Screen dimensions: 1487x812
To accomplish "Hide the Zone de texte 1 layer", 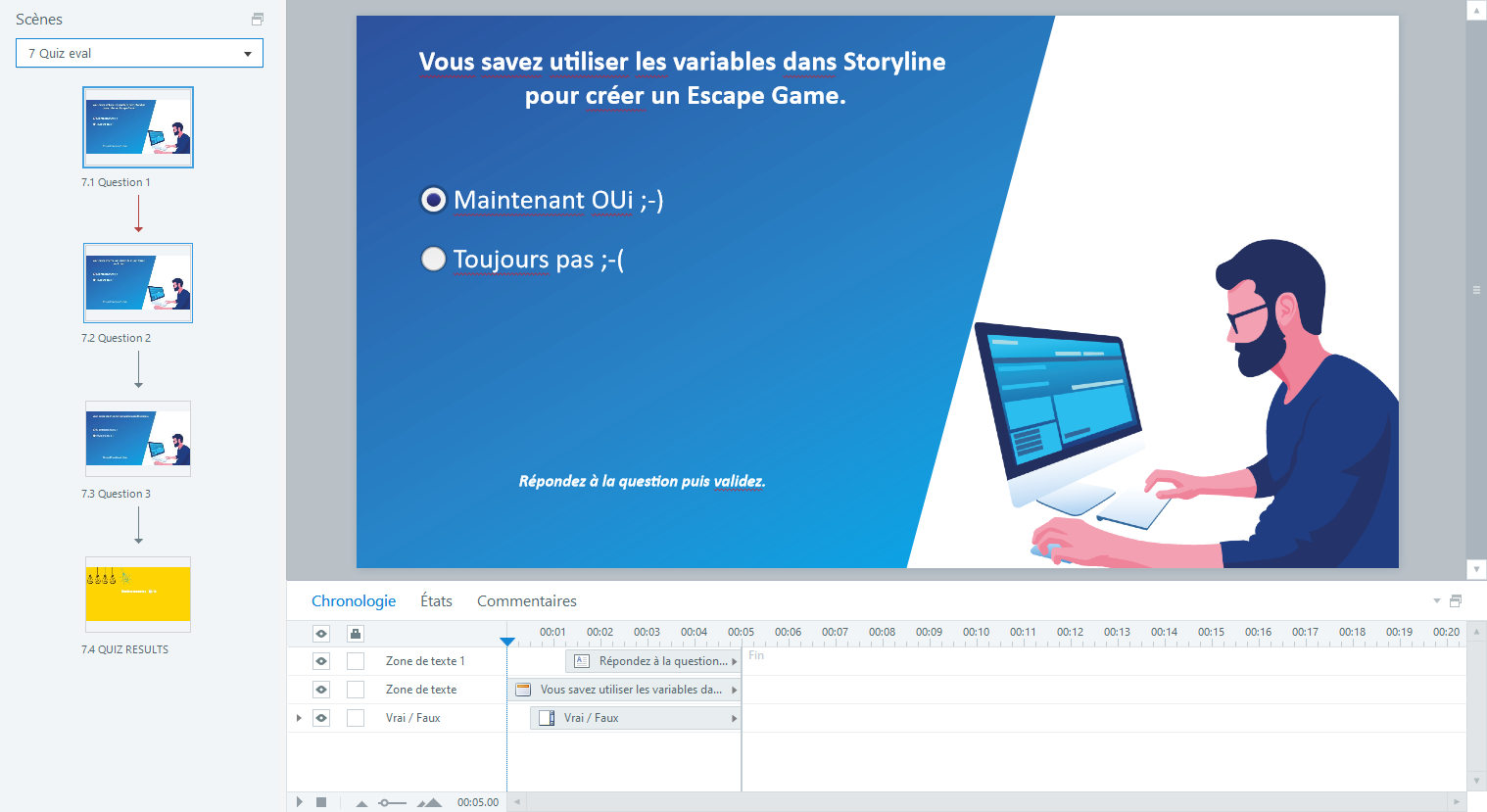I will 320,660.
